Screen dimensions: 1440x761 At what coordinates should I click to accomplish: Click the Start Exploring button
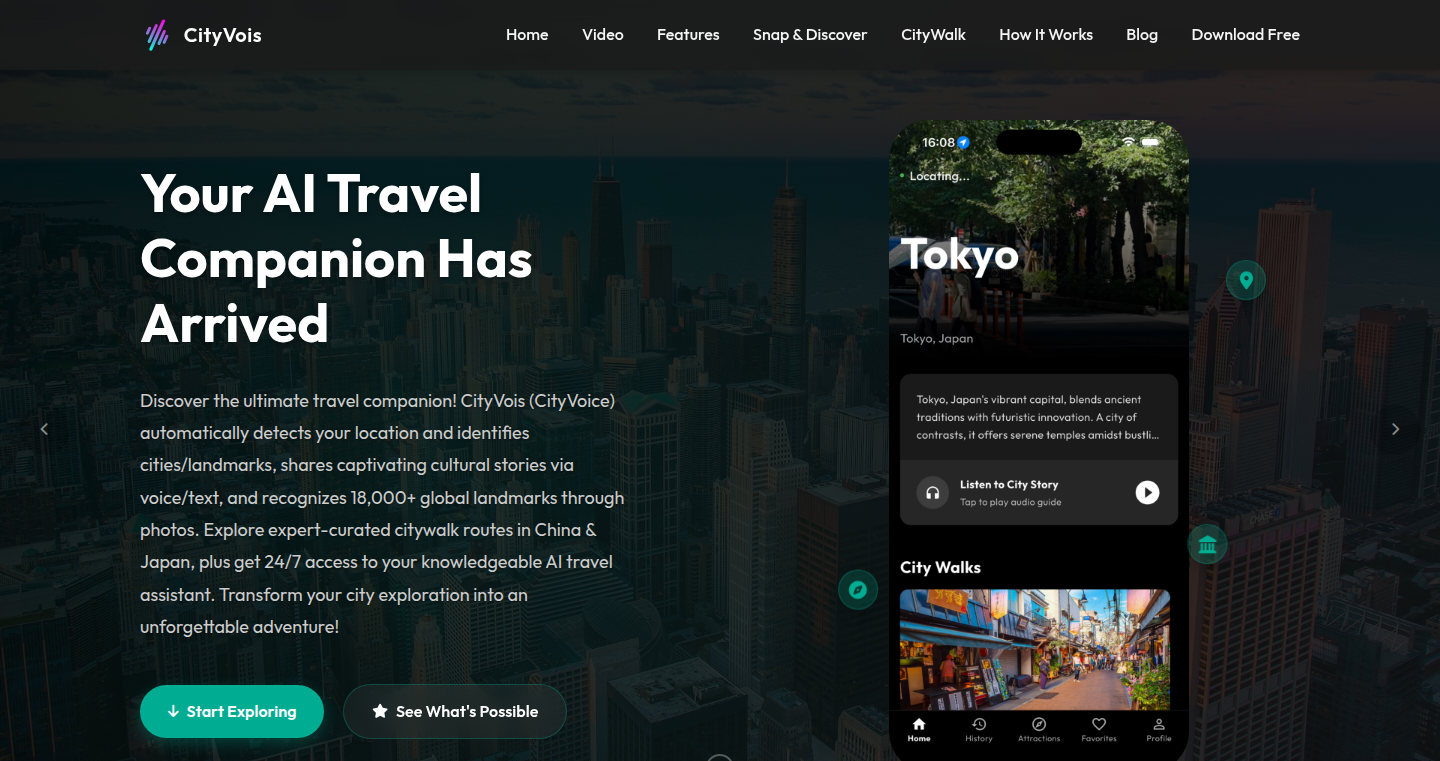pyautogui.click(x=232, y=711)
